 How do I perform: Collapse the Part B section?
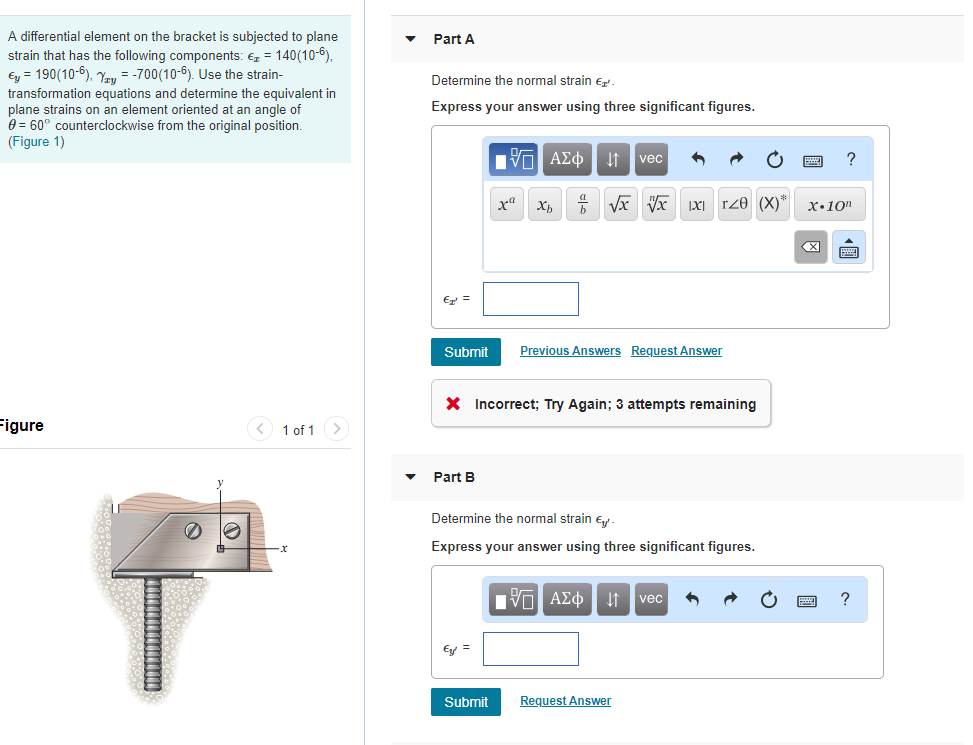click(410, 477)
